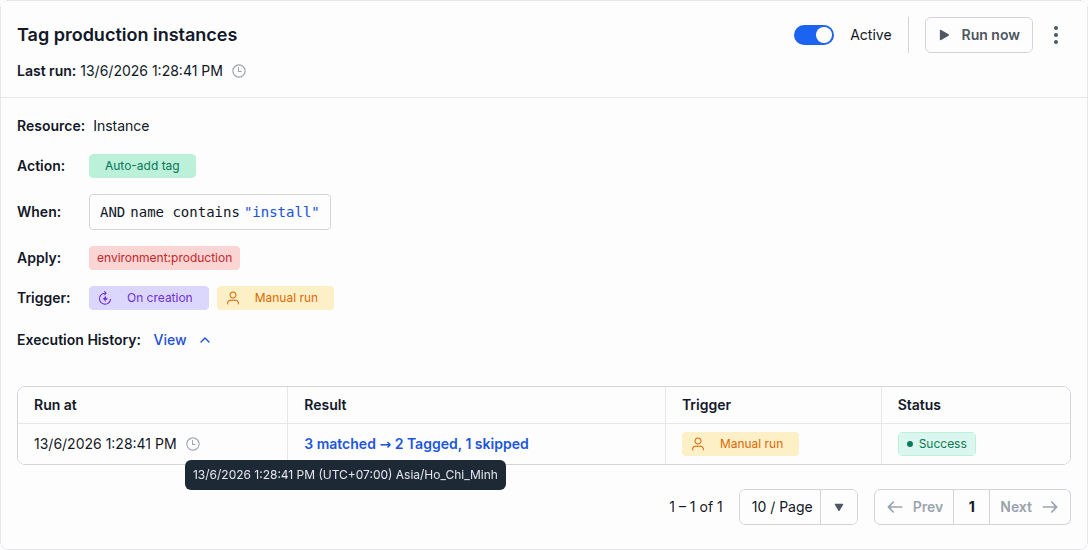
Task: Click the person icon in Trigger Manual run badge
Action: click(233, 298)
